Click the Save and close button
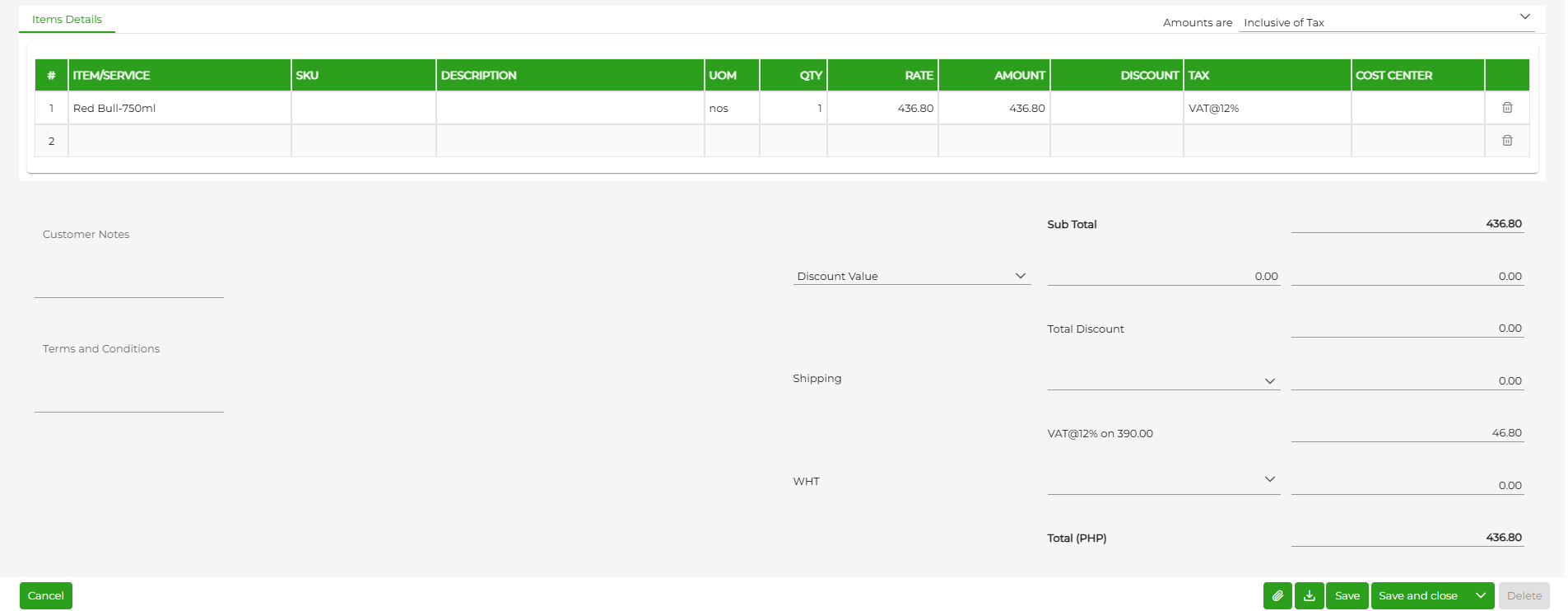The image size is (1568, 611). tap(1418, 595)
